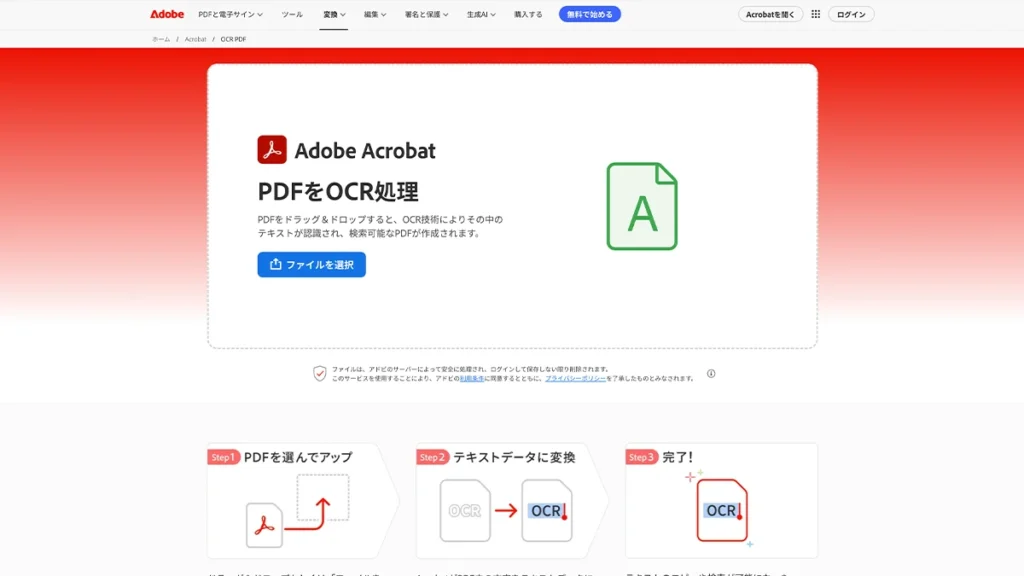Click the ログイン button
Viewport: 1024px width, 576px height.
point(851,14)
